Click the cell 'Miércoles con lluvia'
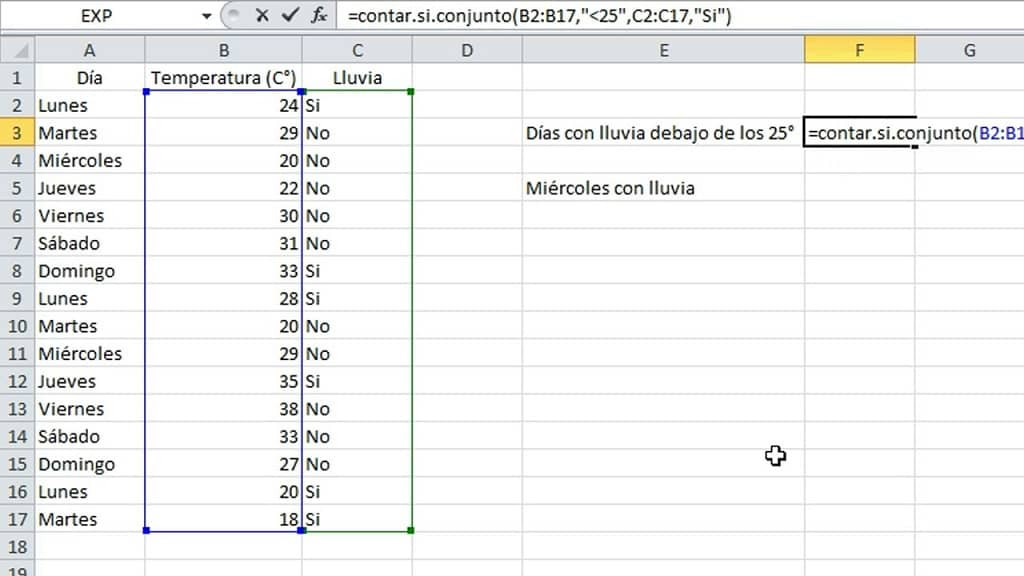The image size is (1024, 576). tap(610, 188)
